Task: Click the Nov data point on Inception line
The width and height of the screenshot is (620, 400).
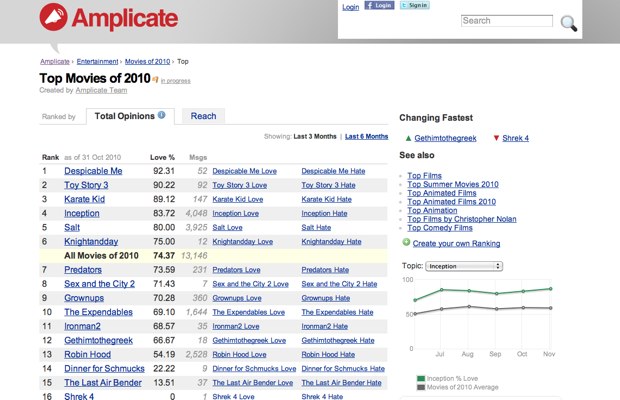Action: point(550,289)
